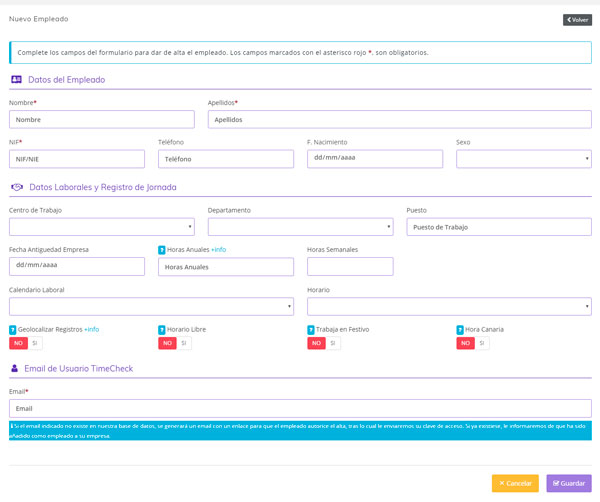This screenshot has width=600, height=502.
Task: Open the Horario dropdown
Action: [x=449, y=306]
